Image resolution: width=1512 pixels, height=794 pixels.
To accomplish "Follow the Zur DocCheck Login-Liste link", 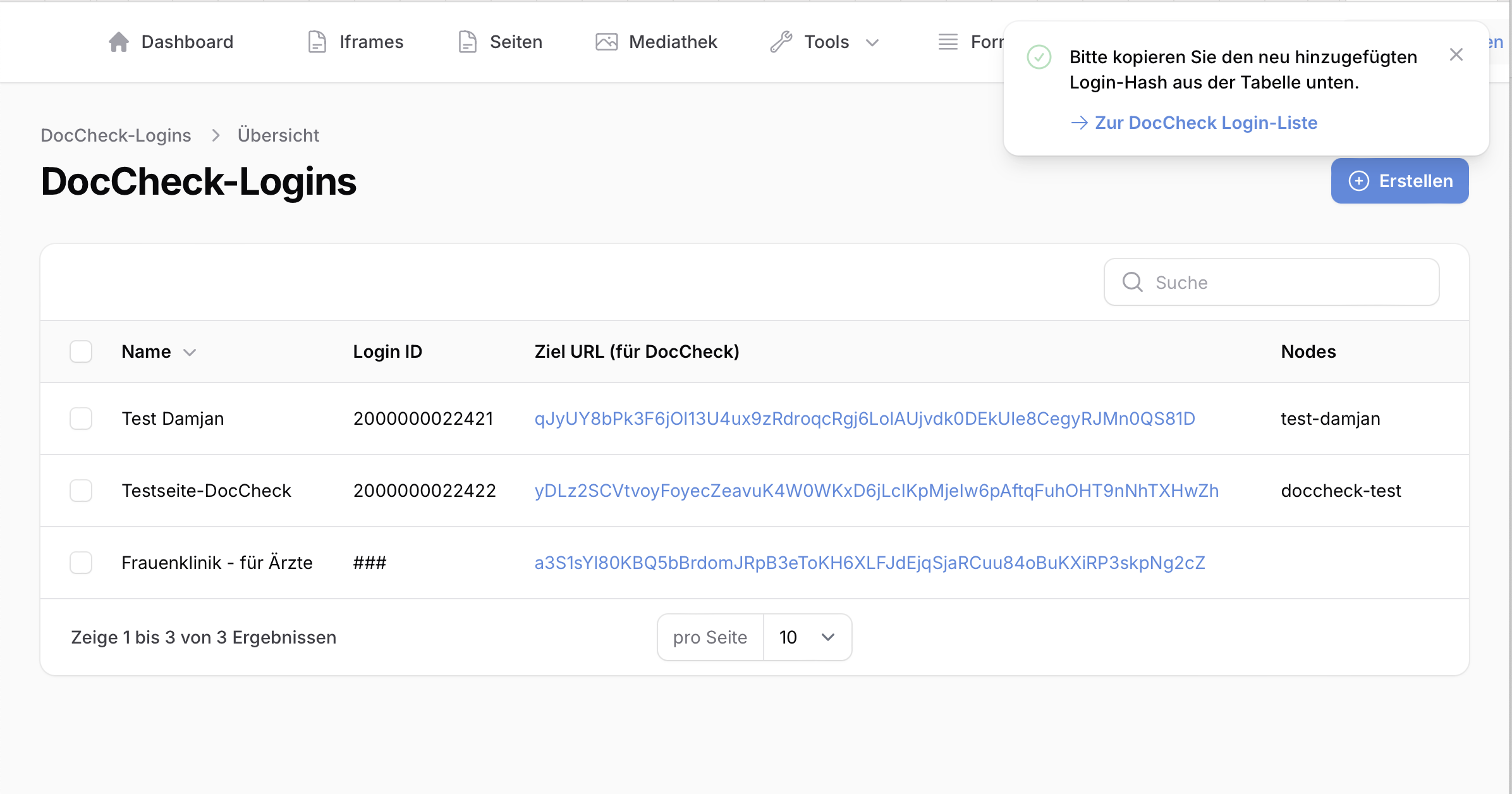I will pyautogui.click(x=1206, y=123).
